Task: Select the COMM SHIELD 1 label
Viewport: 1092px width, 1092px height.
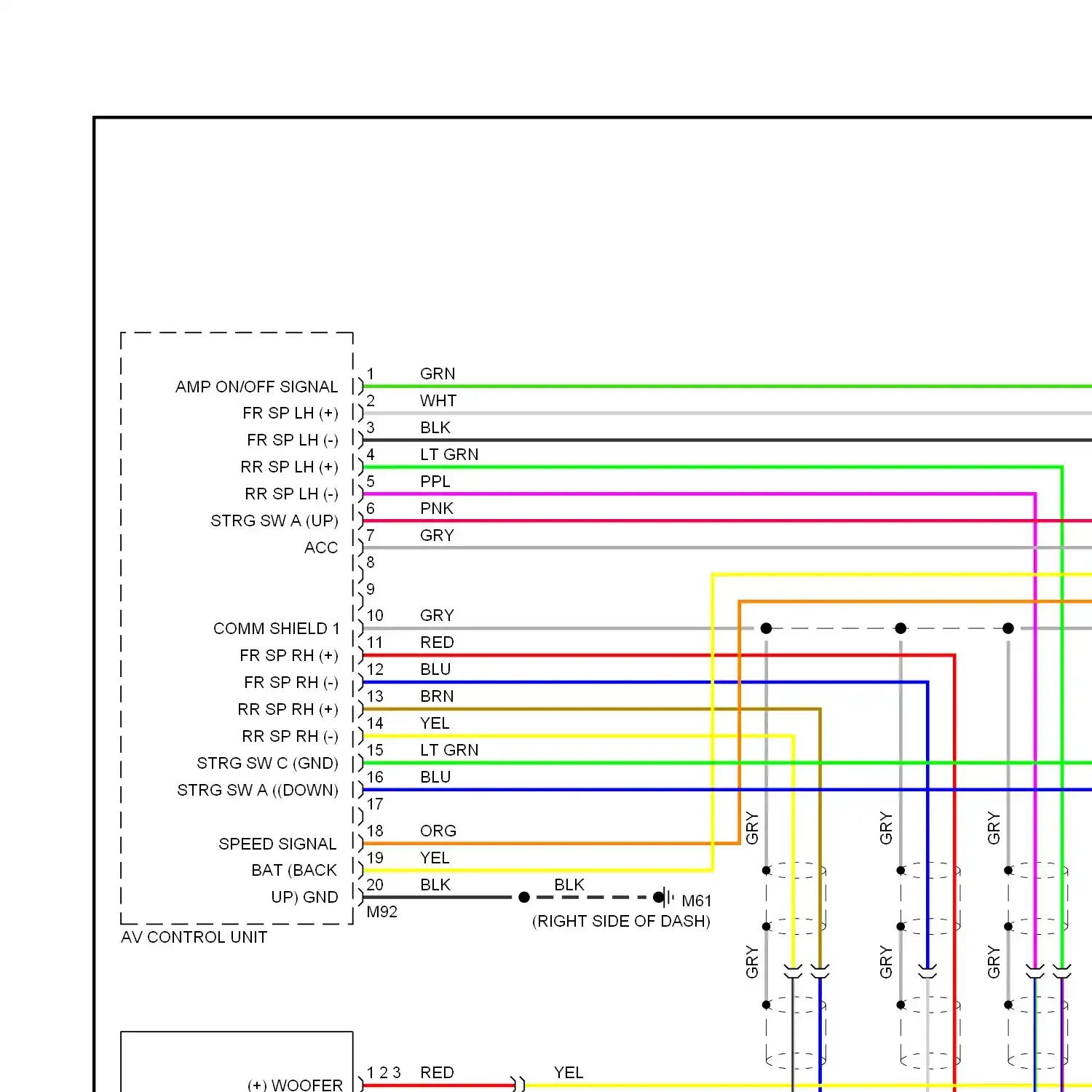Action: click(x=277, y=628)
